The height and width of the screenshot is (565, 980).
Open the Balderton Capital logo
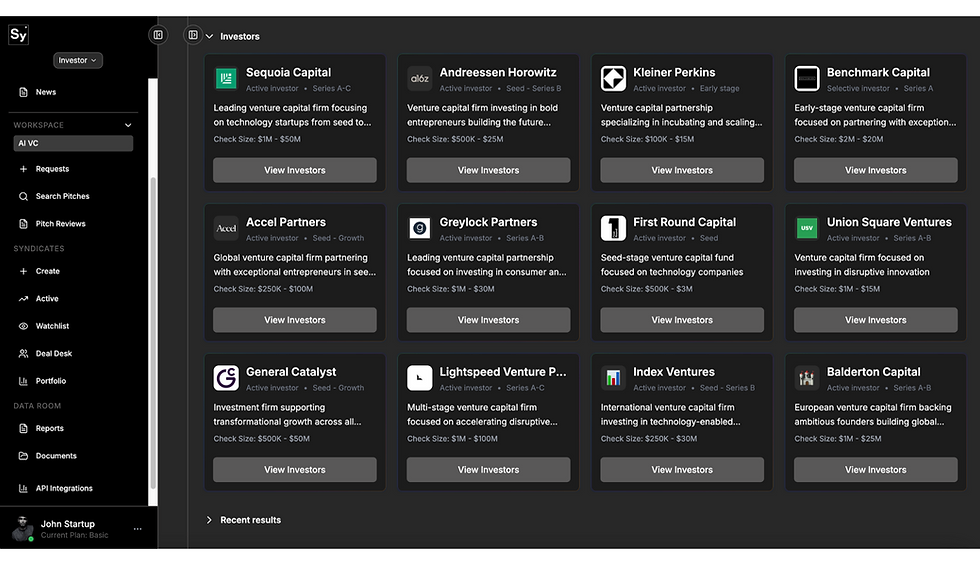coord(807,378)
